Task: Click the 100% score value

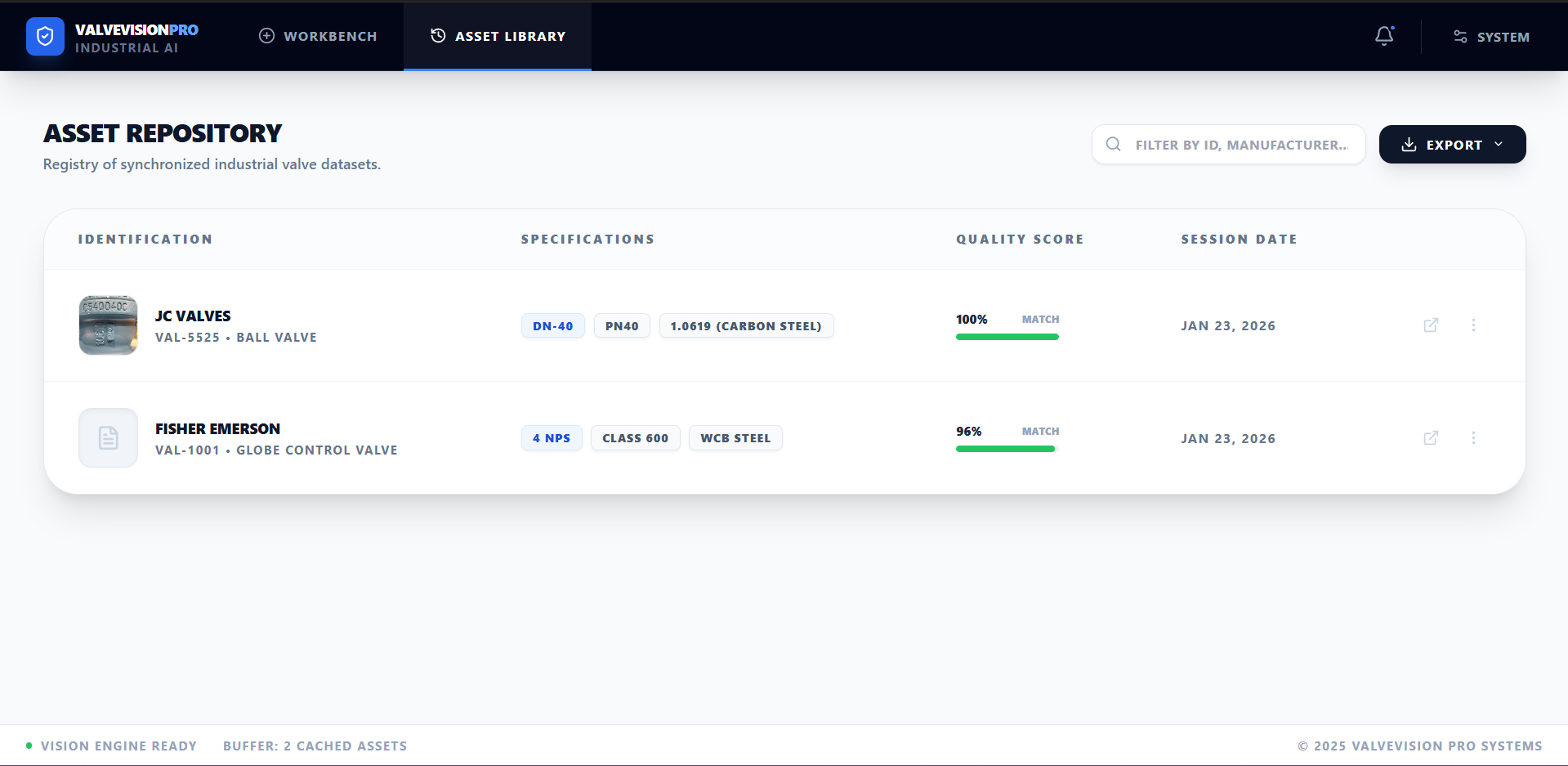Action: point(972,320)
